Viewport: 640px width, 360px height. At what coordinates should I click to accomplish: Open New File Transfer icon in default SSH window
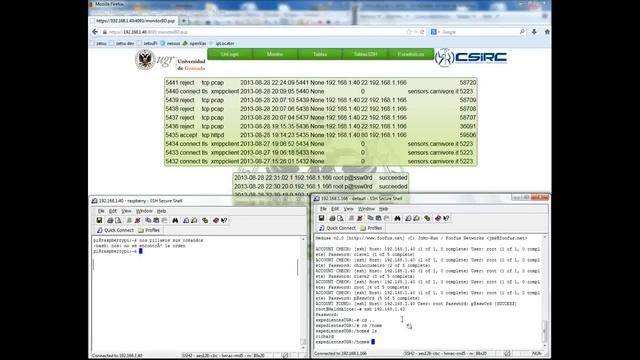pyautogui.click(x=416, y=218)
